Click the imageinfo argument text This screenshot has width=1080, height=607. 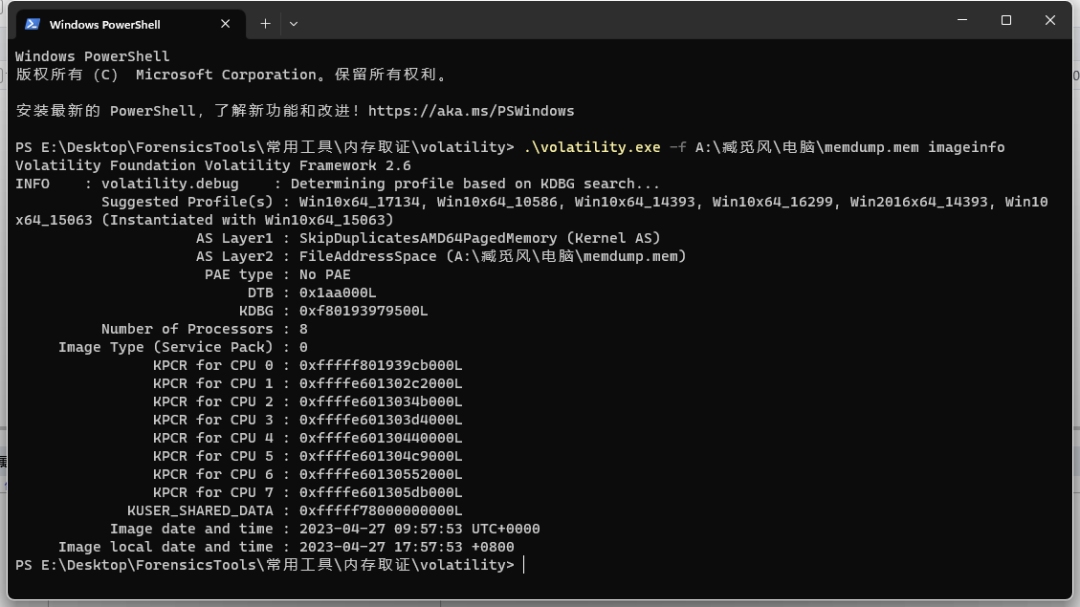click(x=966, y=147)
